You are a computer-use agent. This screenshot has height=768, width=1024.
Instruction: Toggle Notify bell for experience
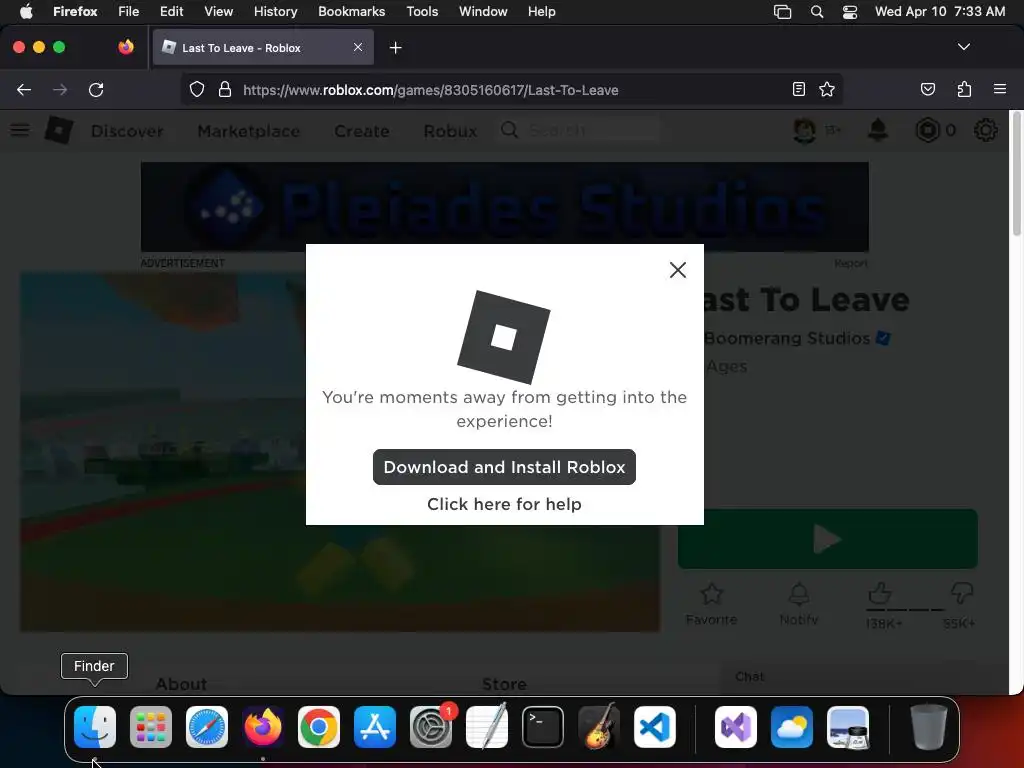coord(799,604)
